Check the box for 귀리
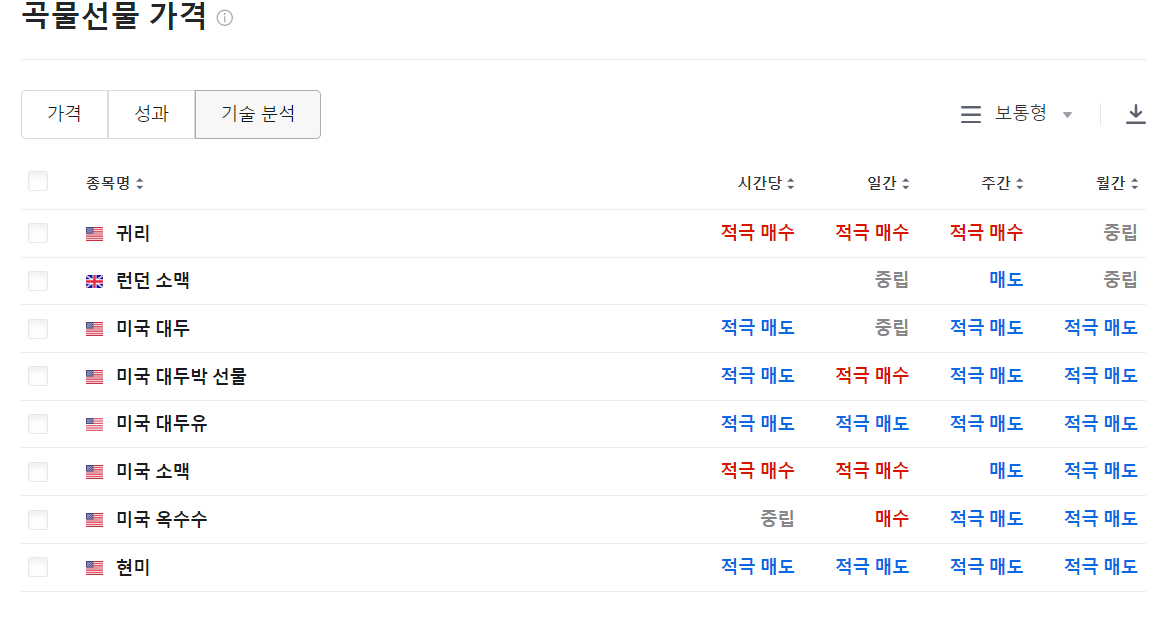 click(x=38, y=233)
